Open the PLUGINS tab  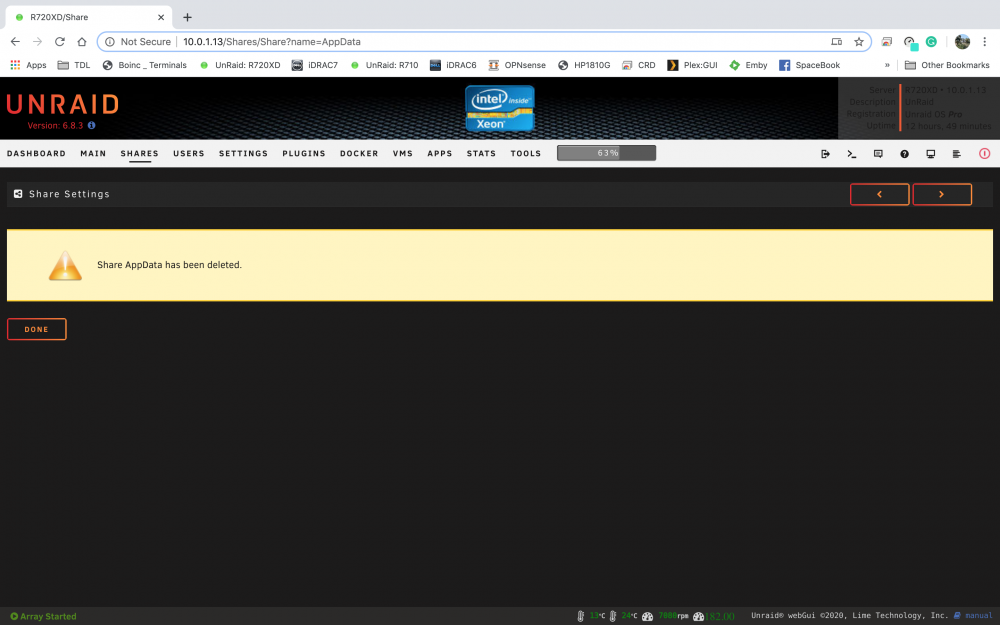pos(304,153)
